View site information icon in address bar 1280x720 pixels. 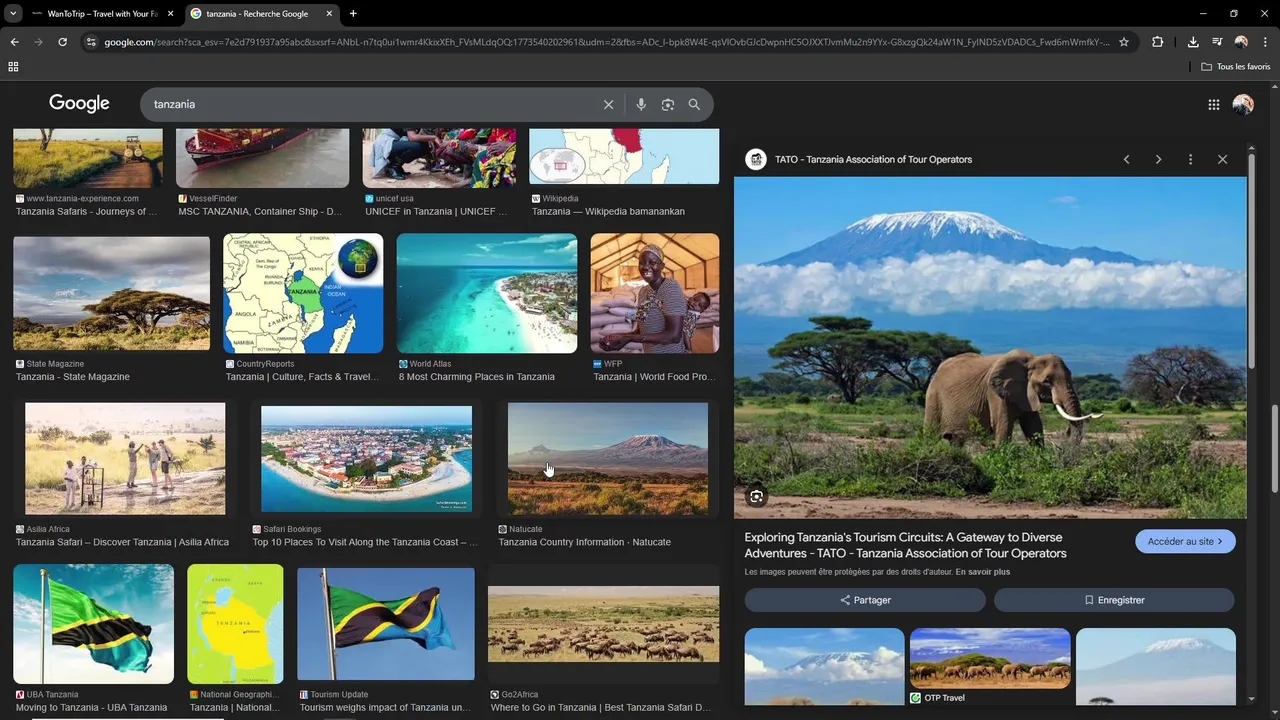click(x=91, y=42)
